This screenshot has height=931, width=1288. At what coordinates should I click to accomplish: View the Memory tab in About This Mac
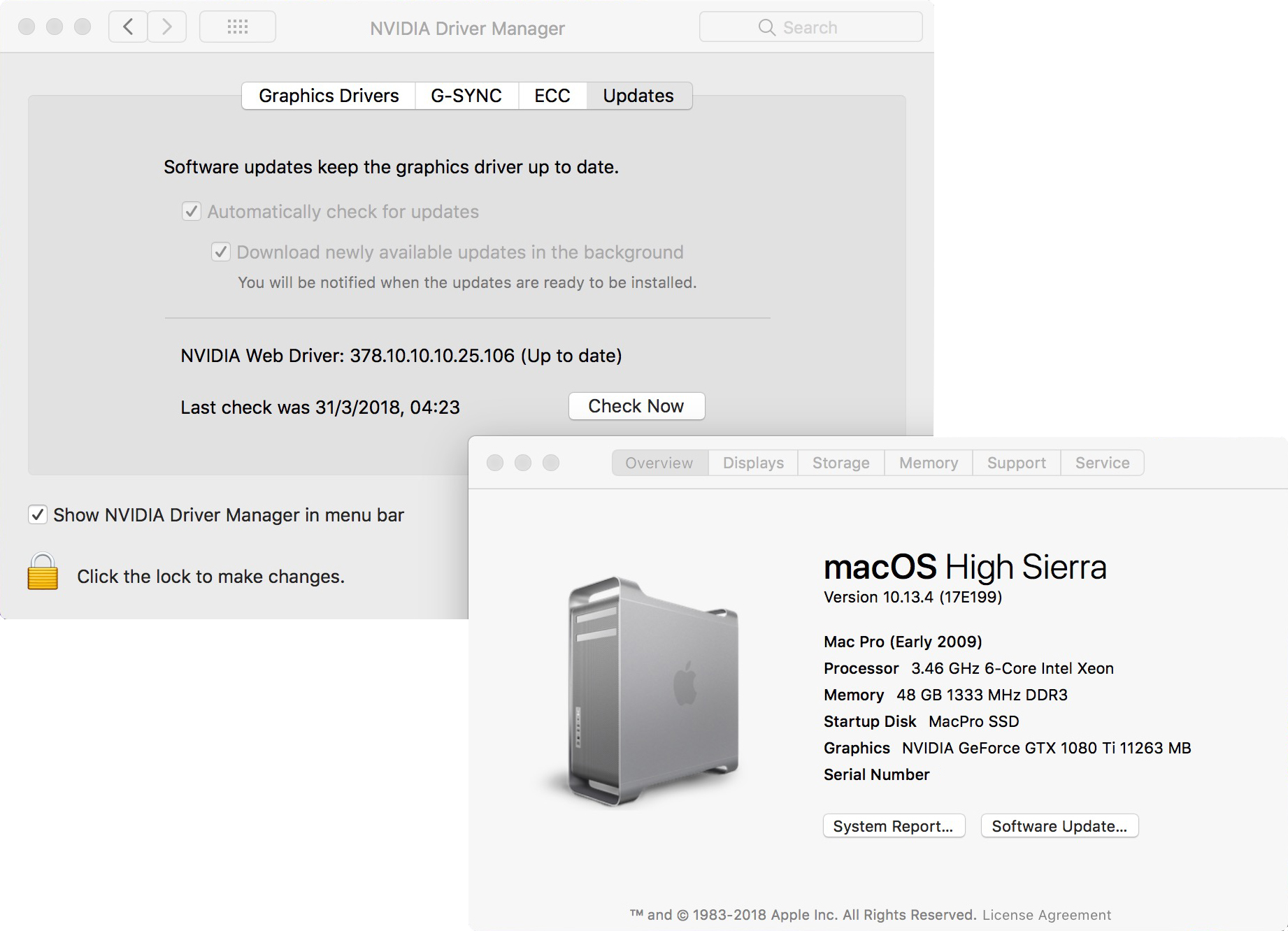pyautogui.click(x=929, y=463)
